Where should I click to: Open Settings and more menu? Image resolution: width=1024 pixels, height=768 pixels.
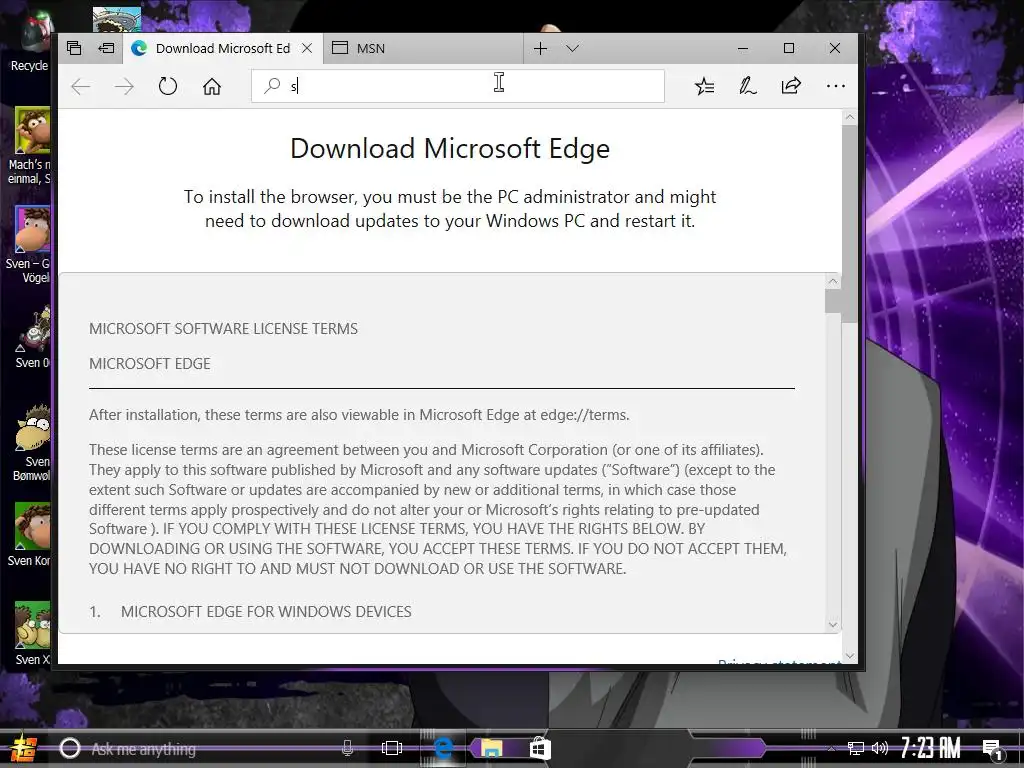click(835, 86)
